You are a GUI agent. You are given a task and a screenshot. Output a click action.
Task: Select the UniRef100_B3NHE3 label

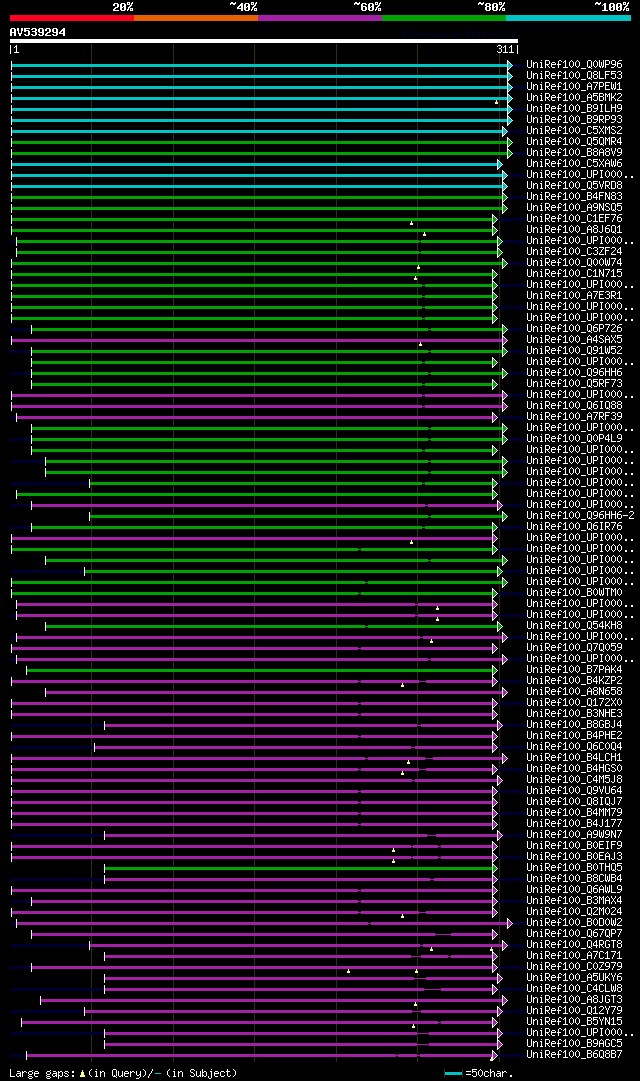[574, 714]
